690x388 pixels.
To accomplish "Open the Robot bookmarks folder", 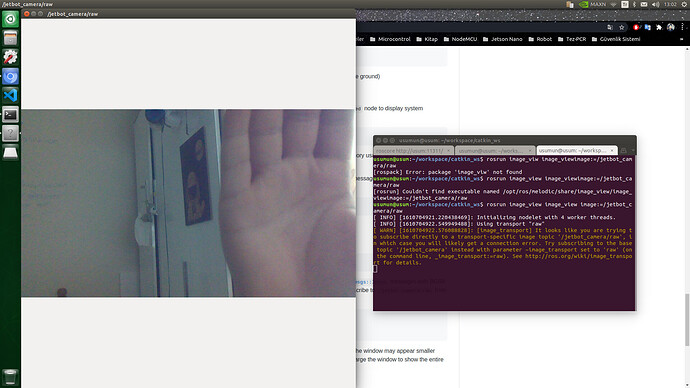I will [540, 39].
